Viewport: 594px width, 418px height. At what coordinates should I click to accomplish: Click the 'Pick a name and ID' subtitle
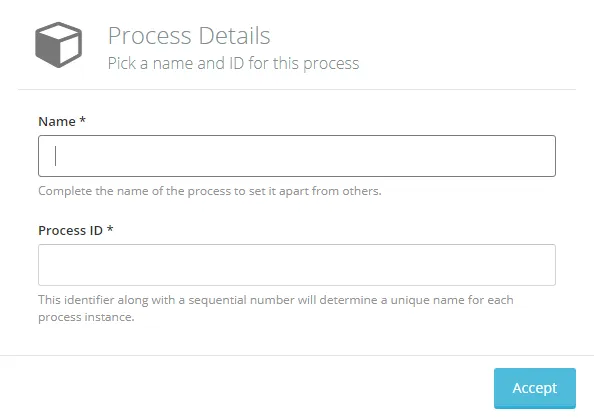(233, 63)
